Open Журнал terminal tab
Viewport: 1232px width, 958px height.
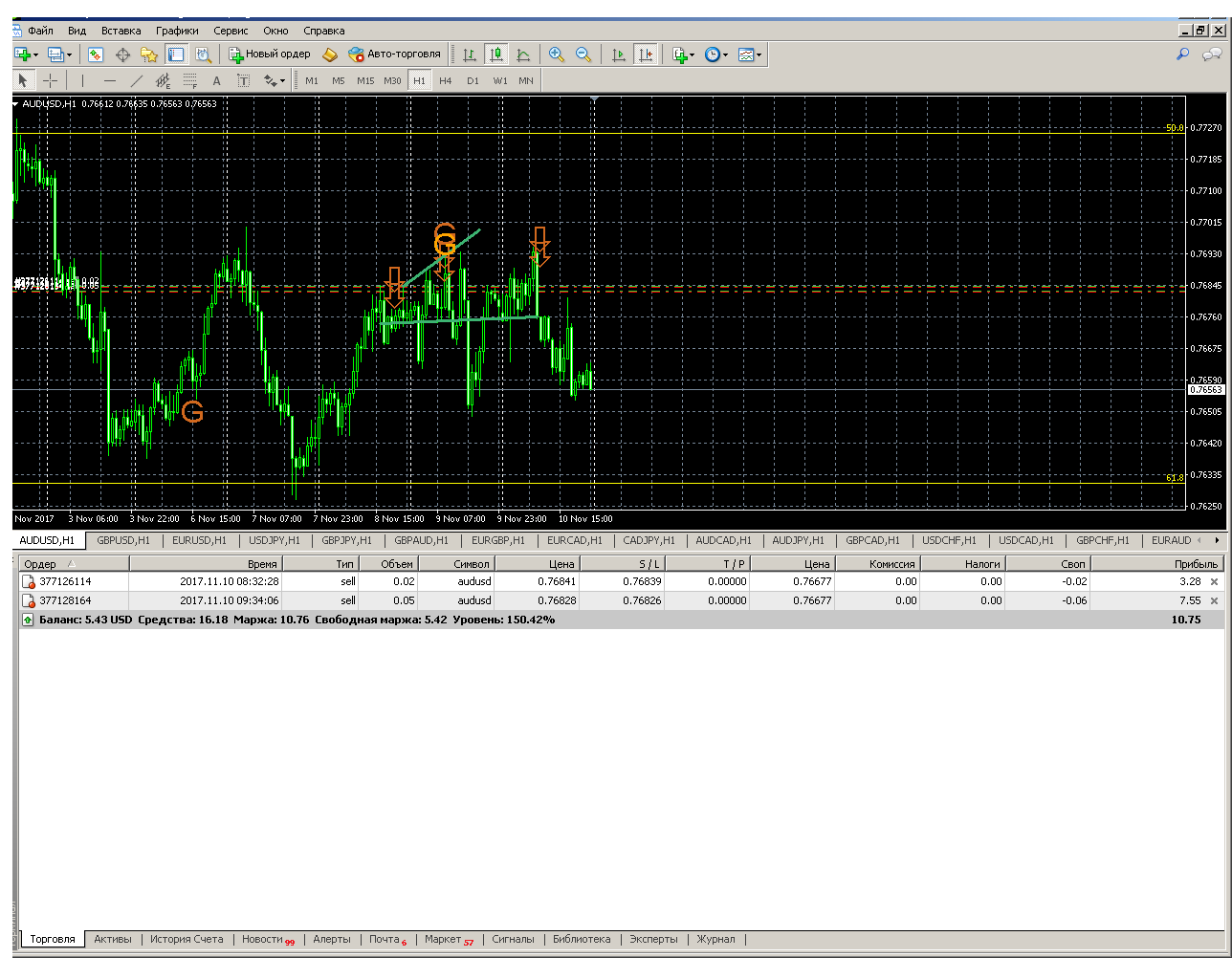coord(715,939)
